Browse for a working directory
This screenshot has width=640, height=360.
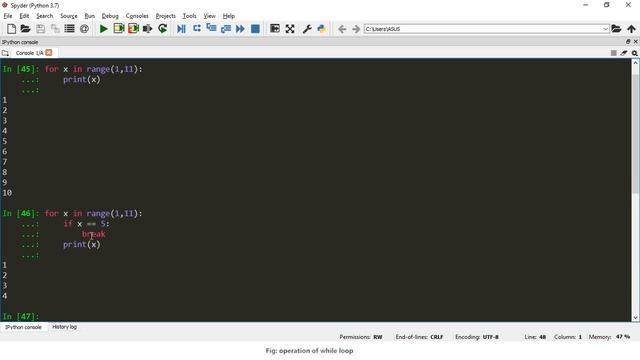pyautogui.click(x=616, y=29)
